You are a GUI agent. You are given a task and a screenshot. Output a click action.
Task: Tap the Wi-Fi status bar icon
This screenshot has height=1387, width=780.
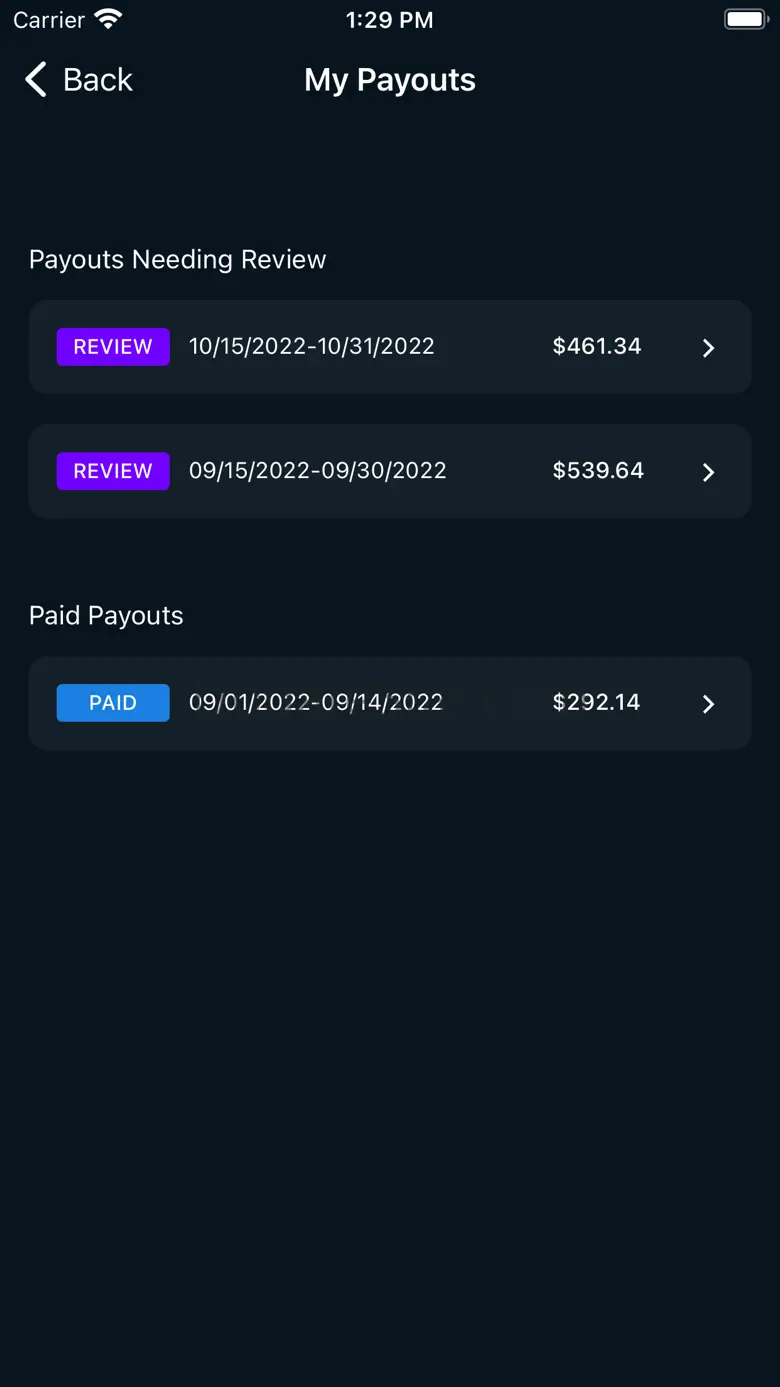[108, 19]
